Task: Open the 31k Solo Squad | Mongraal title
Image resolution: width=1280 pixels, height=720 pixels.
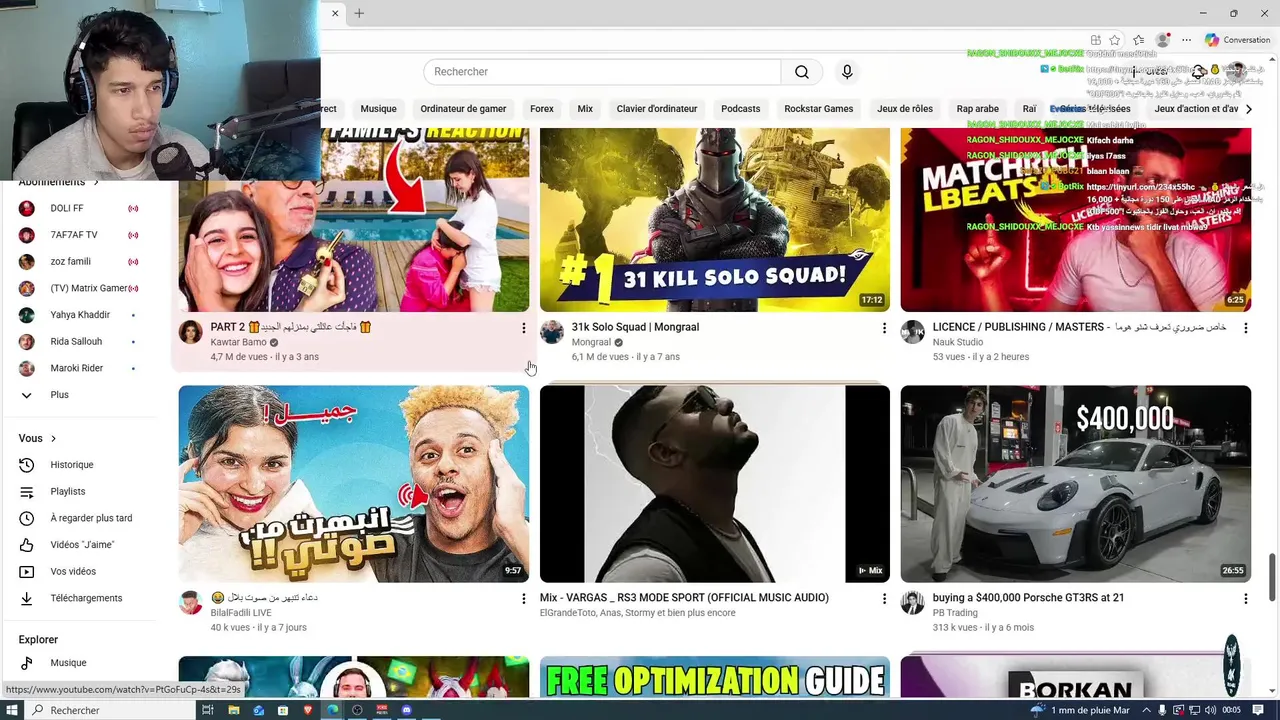Action: [x=635, y=327]
